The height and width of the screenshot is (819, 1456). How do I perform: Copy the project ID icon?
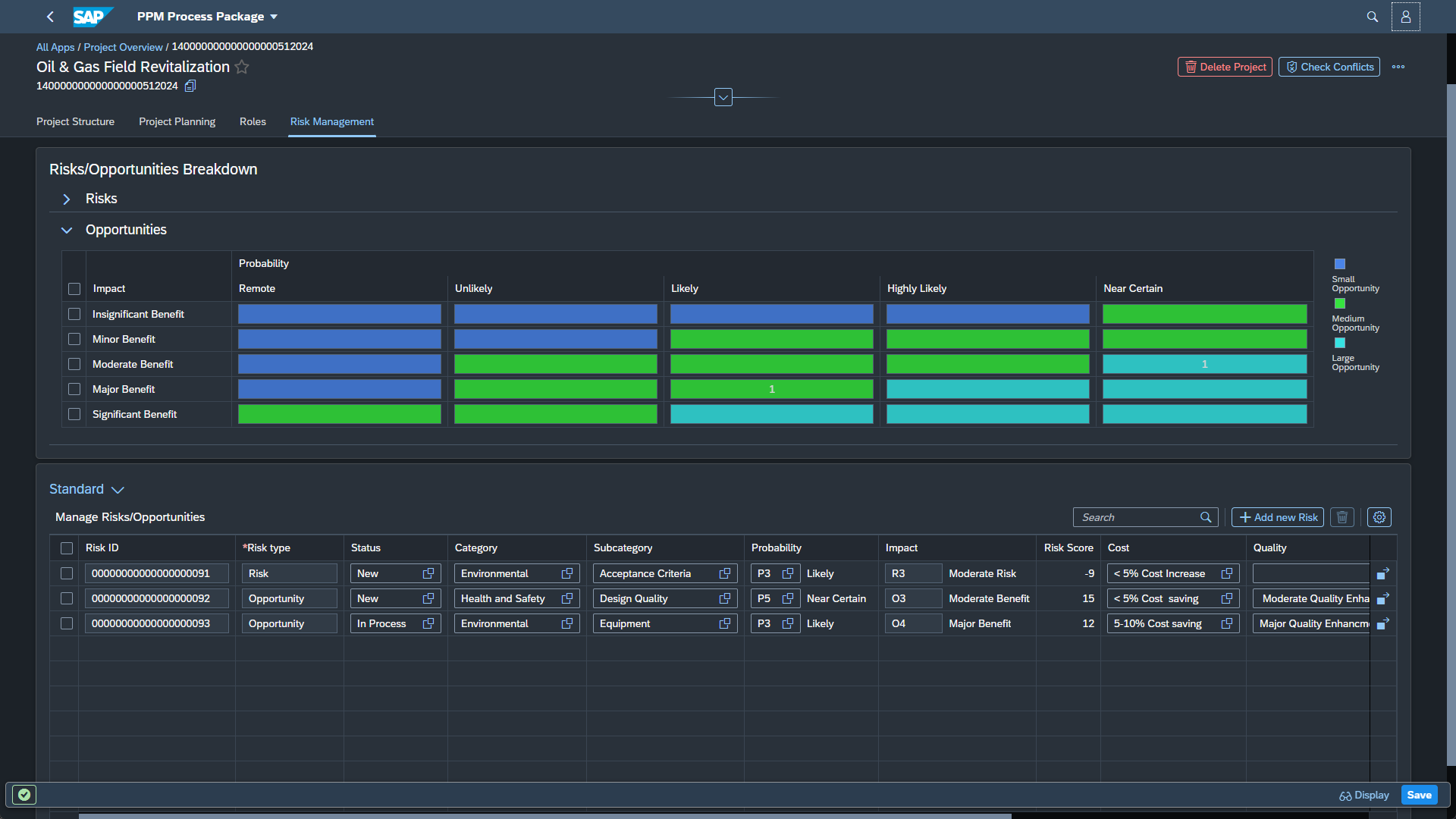190,86
